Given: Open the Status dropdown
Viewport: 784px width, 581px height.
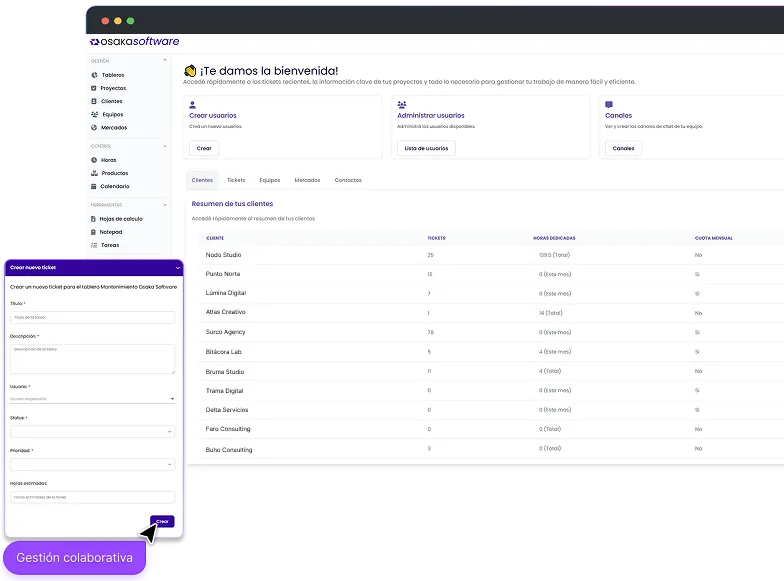Looking at the screenshot, I should click(x=92, y=432).
